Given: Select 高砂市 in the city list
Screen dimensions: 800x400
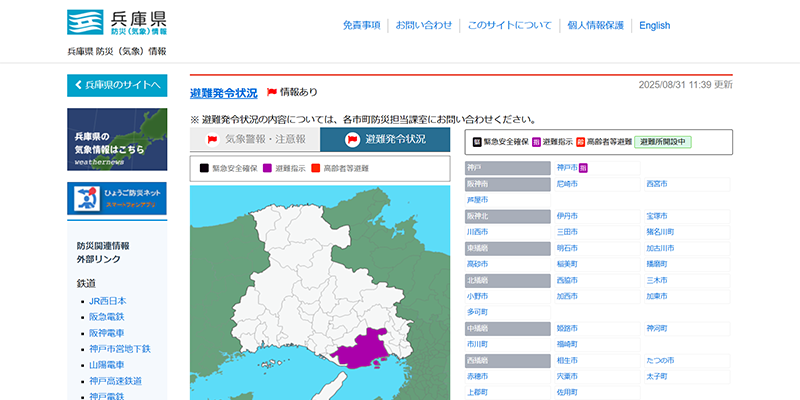Looking at the screenshot, I should (477, 264).
